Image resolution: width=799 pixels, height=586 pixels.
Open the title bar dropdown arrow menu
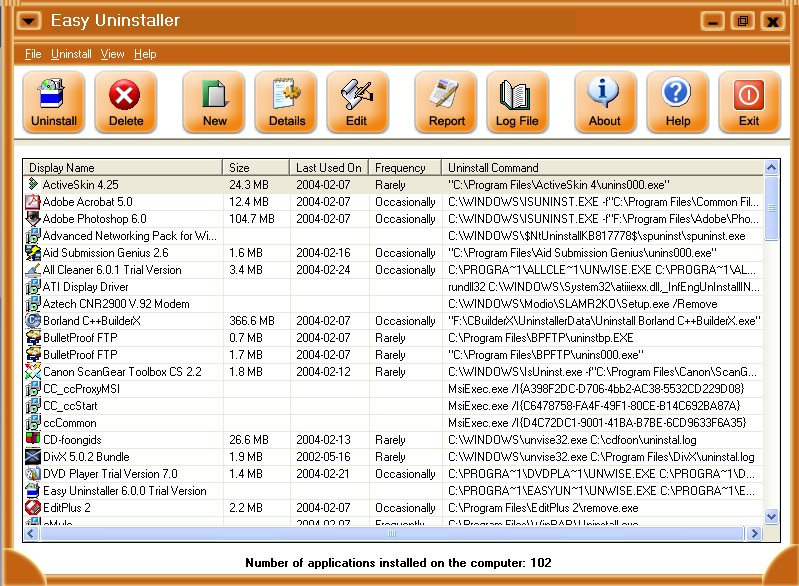click(30, 21)
